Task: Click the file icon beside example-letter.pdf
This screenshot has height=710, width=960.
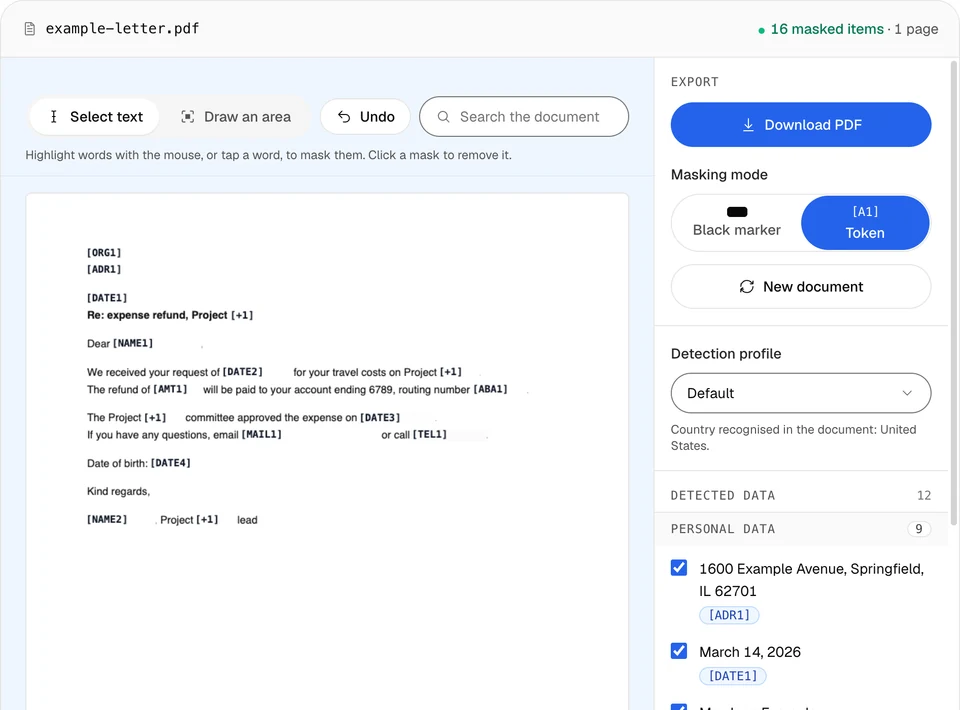Action: click(29, 29)
